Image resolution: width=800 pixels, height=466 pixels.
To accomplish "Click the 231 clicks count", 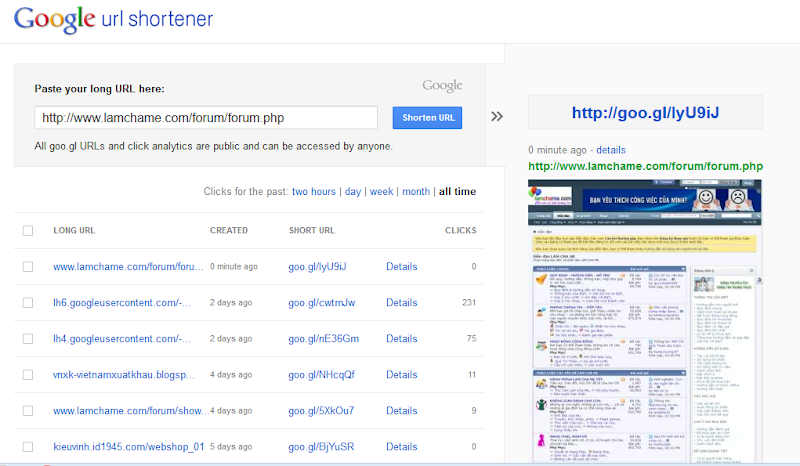I will point(469,303).
